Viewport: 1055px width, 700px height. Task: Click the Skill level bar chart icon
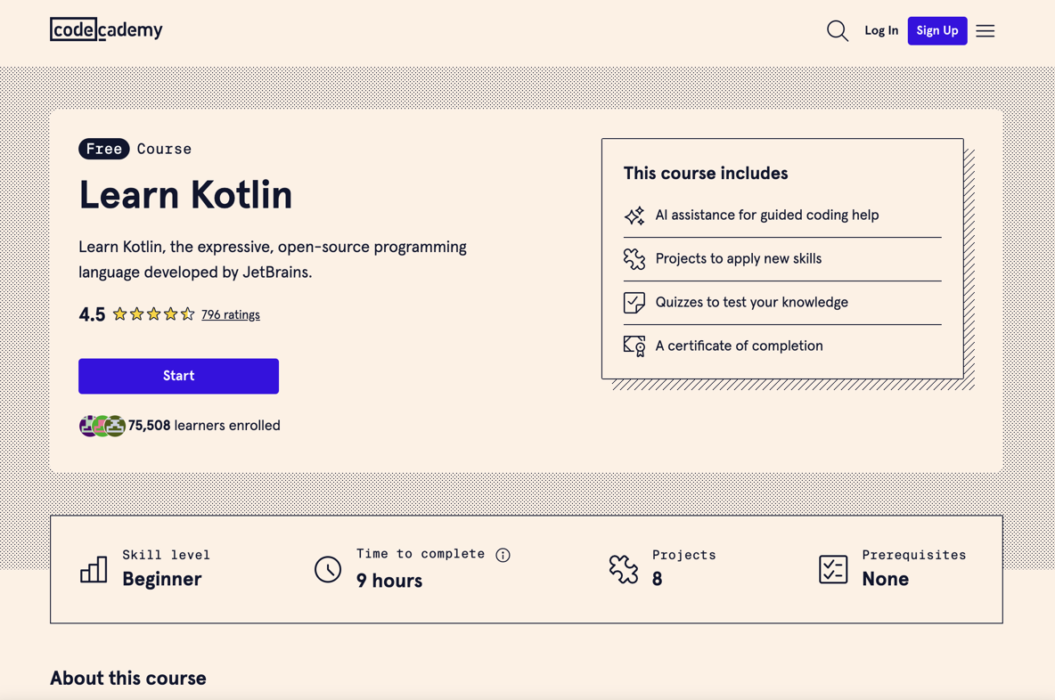tap(94, 569)
